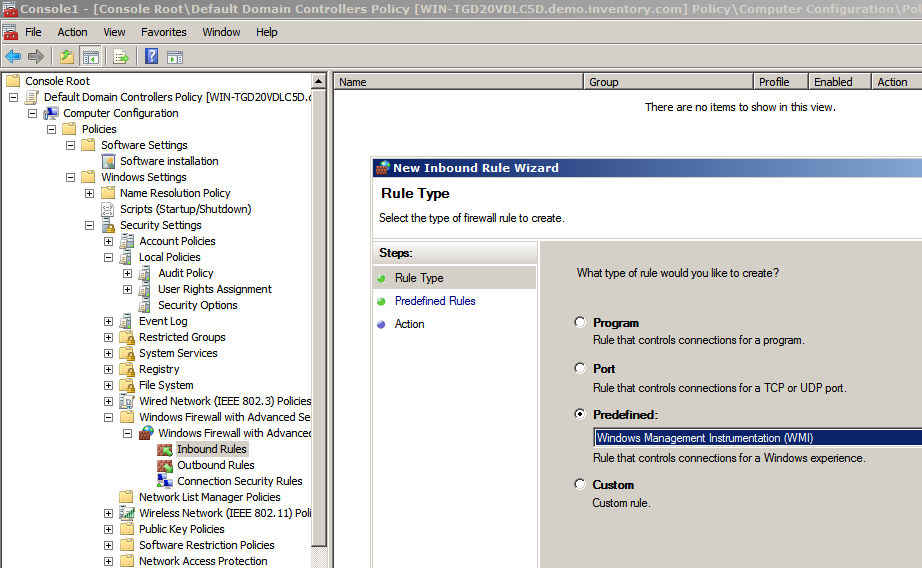Select the Custom rule type radio button
The height and width of the screenshot is (568, 922).
pos(580,484)
